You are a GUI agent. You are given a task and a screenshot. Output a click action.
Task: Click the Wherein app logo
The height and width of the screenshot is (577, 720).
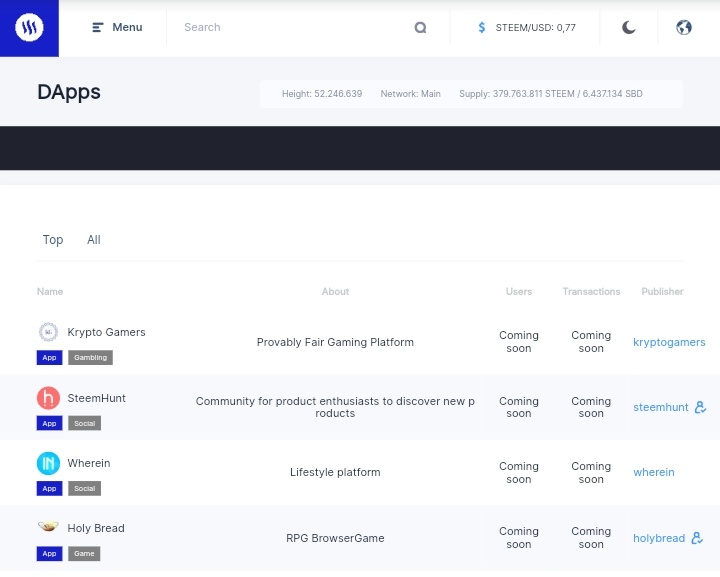pyautogui.click(x=48, y=463)
